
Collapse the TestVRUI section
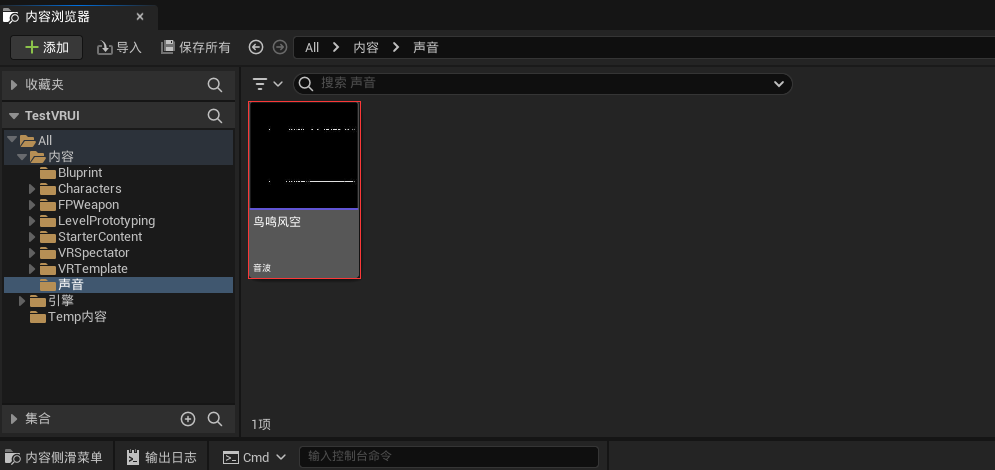coord(14,116)
